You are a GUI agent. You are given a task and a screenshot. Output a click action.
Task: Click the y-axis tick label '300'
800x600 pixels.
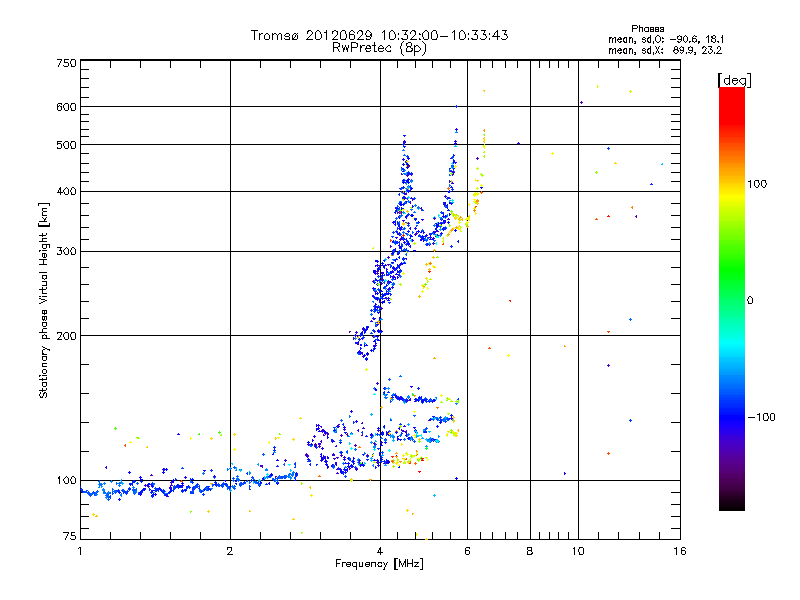(x=66, y=252)
